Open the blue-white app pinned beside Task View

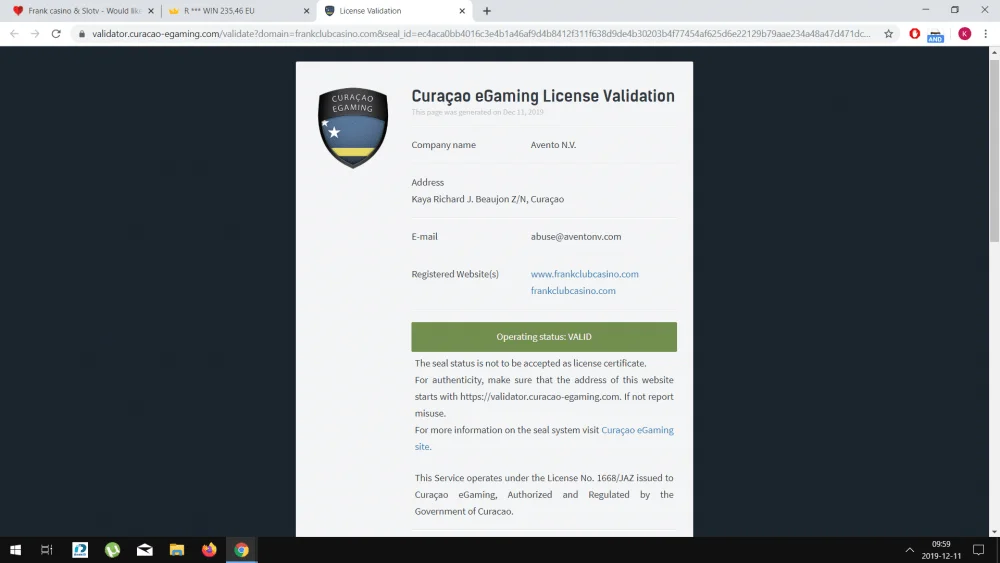80,550
